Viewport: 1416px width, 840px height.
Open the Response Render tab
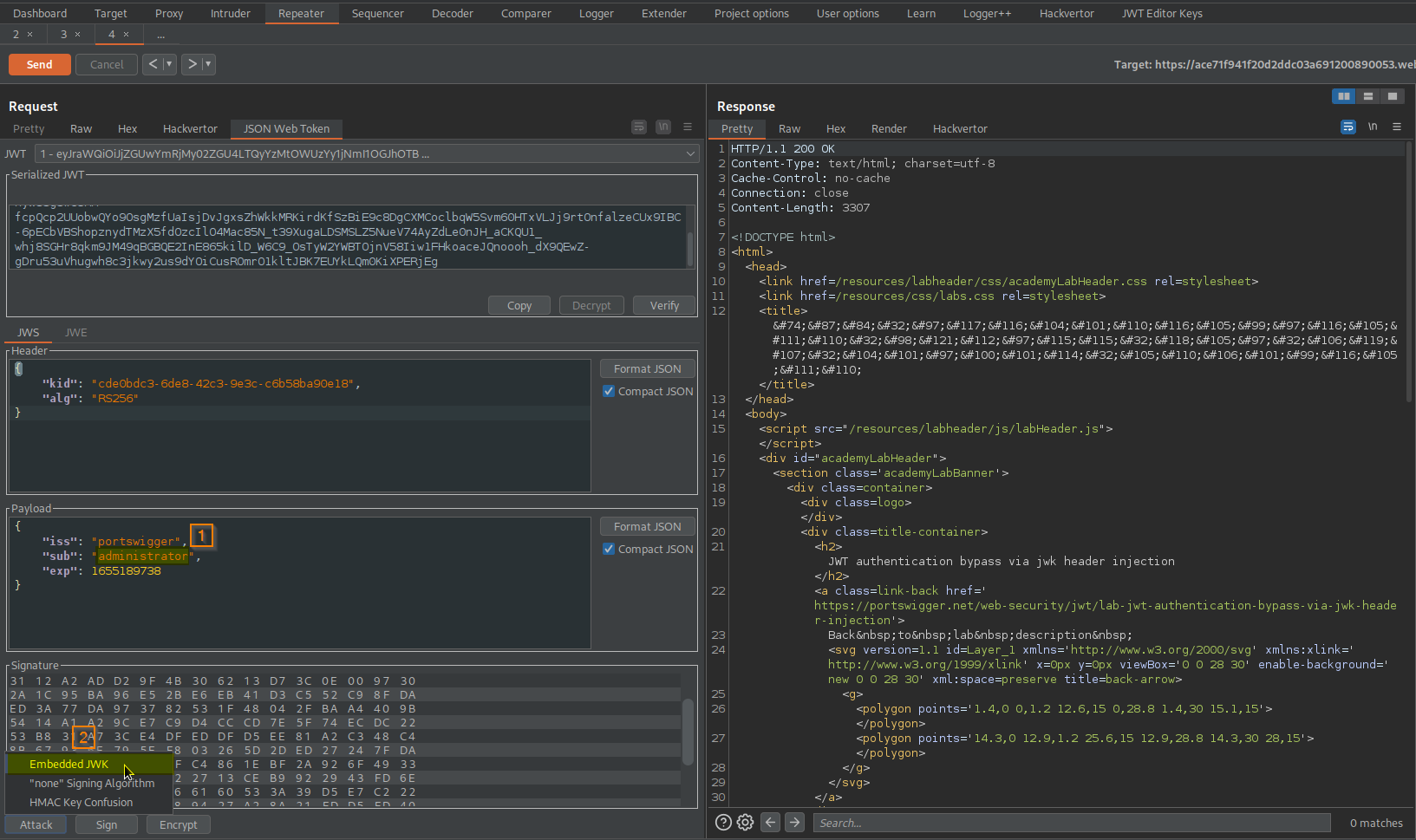(889, 129)
